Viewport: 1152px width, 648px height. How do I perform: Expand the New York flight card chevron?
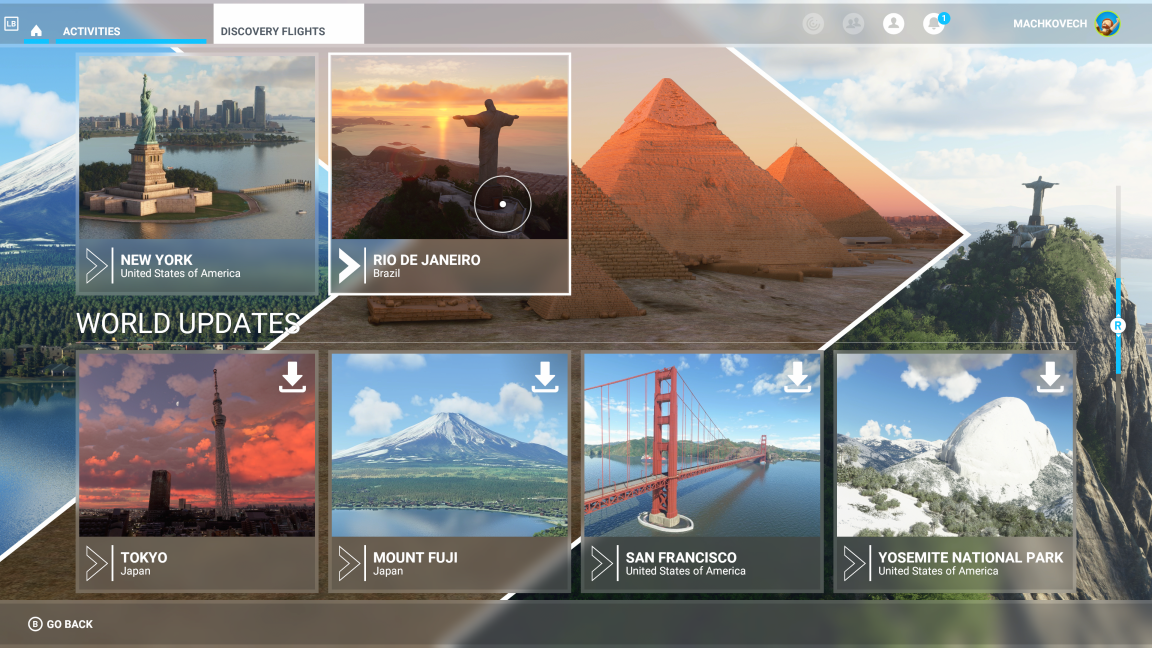tap(96, 265)
